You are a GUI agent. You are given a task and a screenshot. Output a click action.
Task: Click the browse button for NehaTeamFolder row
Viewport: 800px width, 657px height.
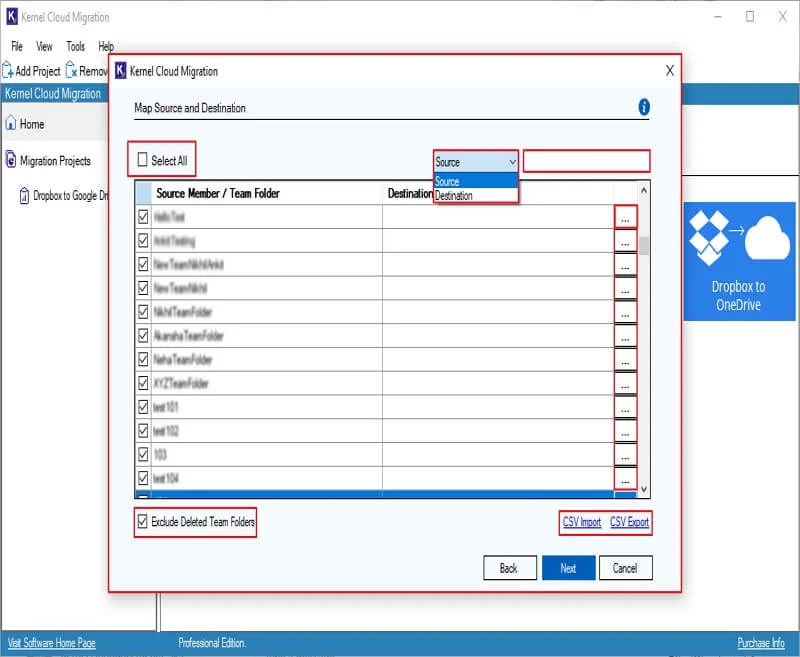click(625, 360)
